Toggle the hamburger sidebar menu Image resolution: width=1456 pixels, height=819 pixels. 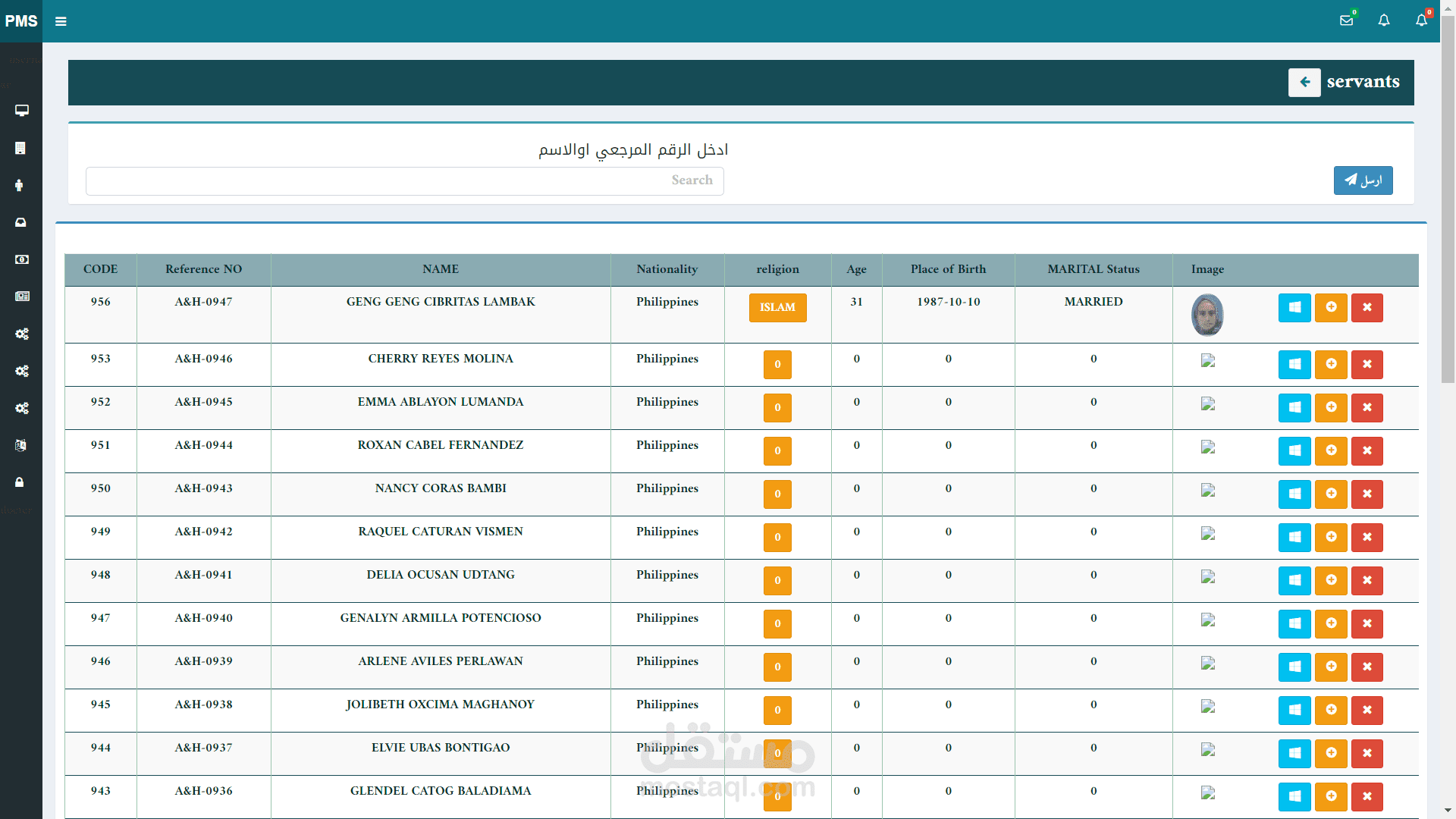coord(61,21)
